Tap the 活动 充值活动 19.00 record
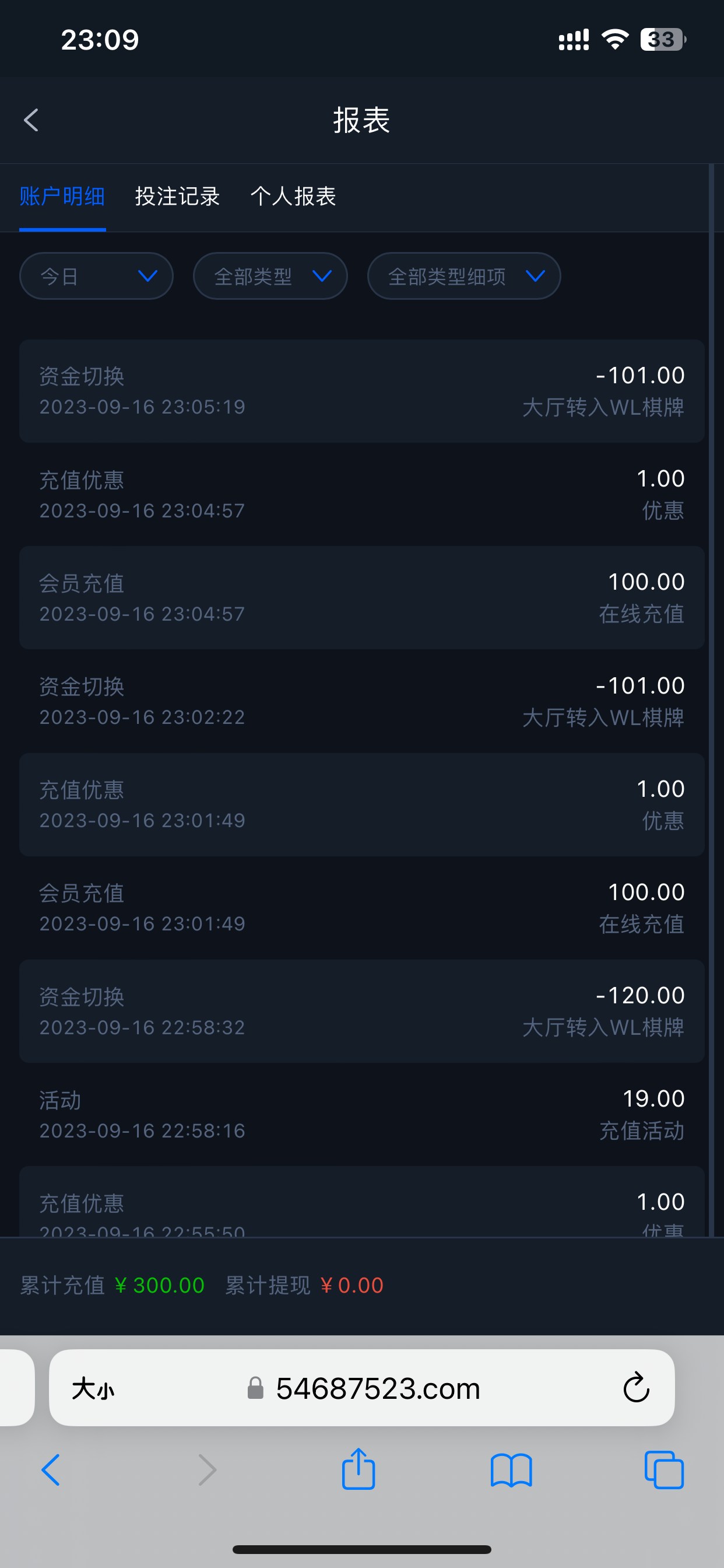Screen dimensions: 724x1568 click(x=361, y=1115)
